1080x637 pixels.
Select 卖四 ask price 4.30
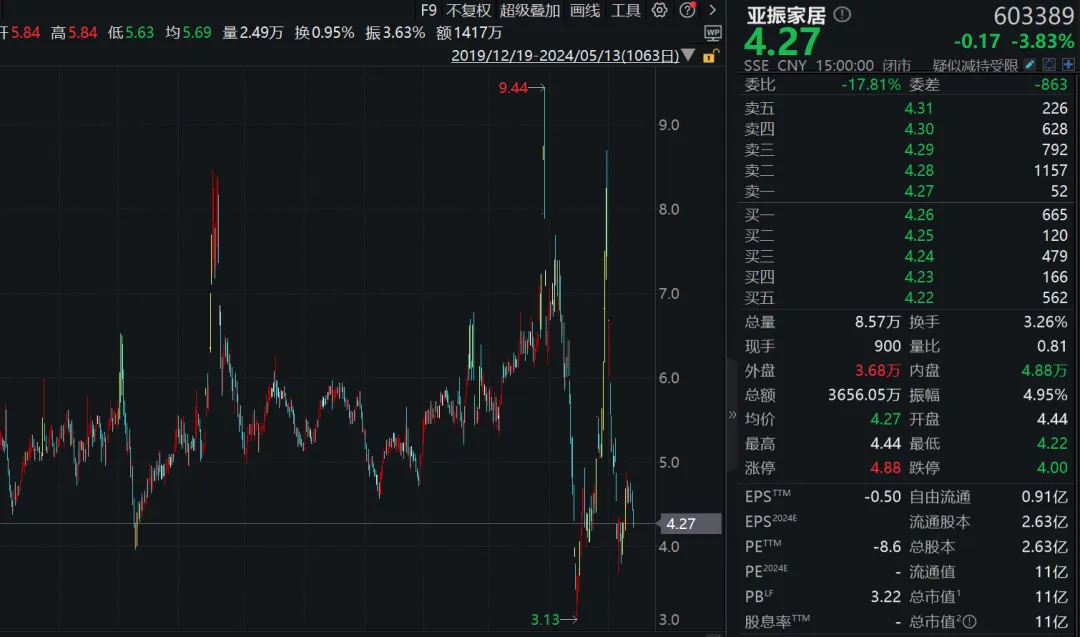919,129
